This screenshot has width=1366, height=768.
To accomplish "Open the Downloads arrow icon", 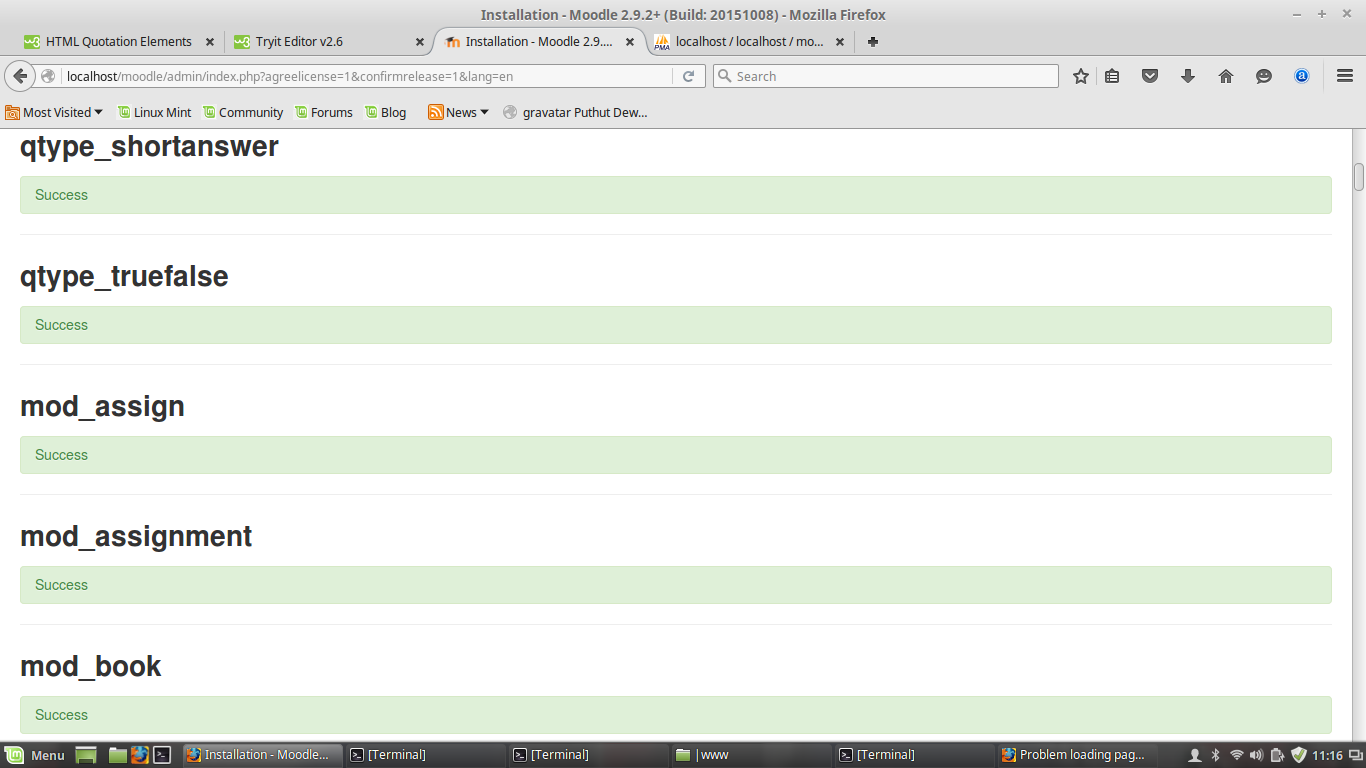I will 1188,76.
